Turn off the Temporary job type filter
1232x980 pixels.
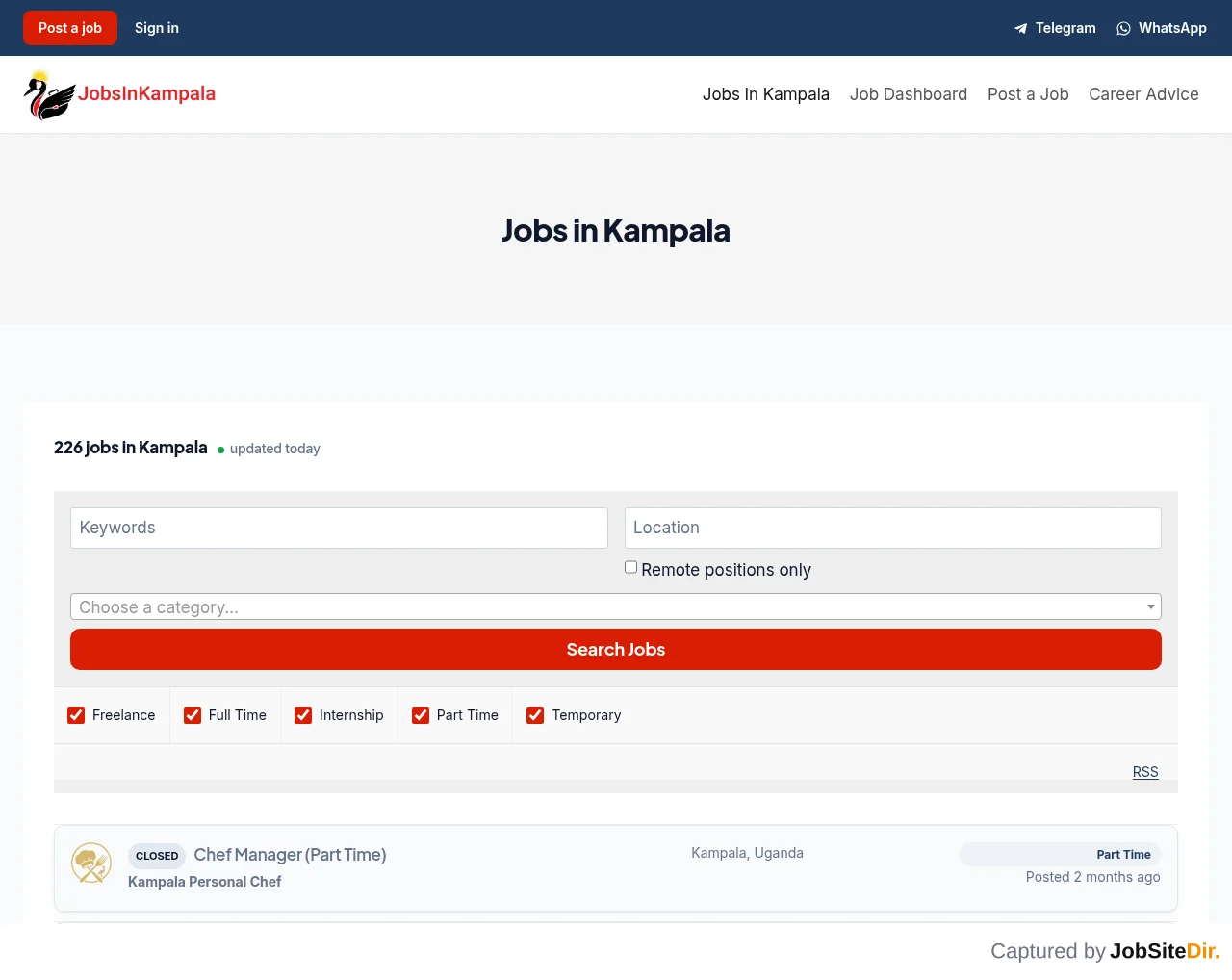[535, 715]
